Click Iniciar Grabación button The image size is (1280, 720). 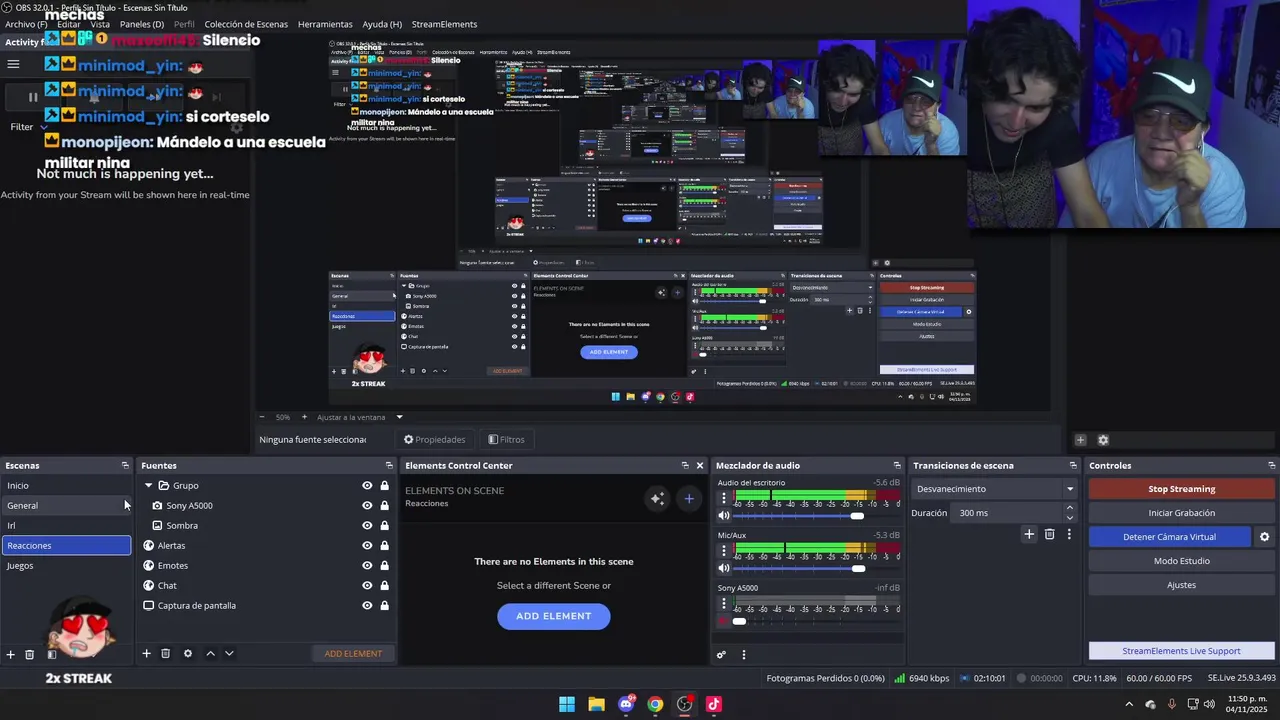(x=1181, y=513)
